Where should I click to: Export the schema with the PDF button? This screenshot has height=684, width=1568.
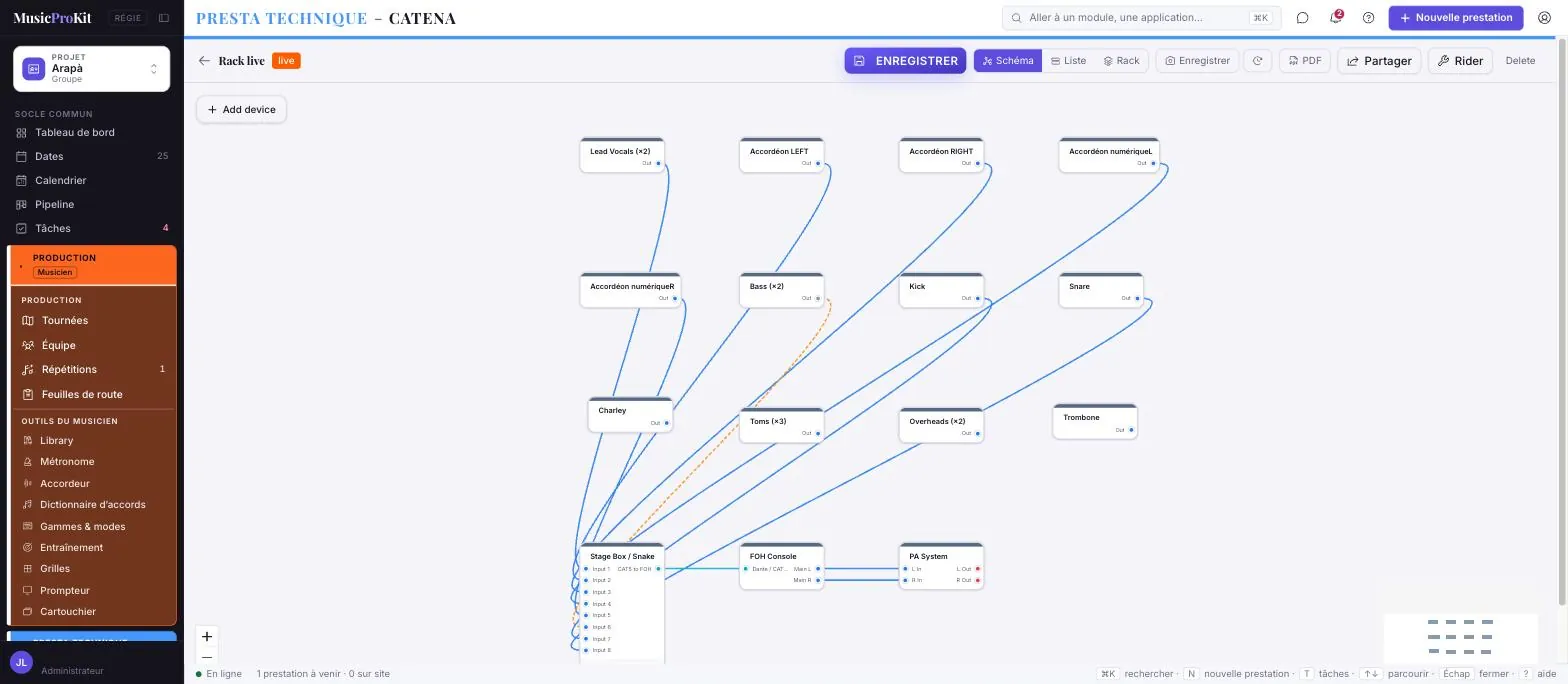tap(1305, 61)
